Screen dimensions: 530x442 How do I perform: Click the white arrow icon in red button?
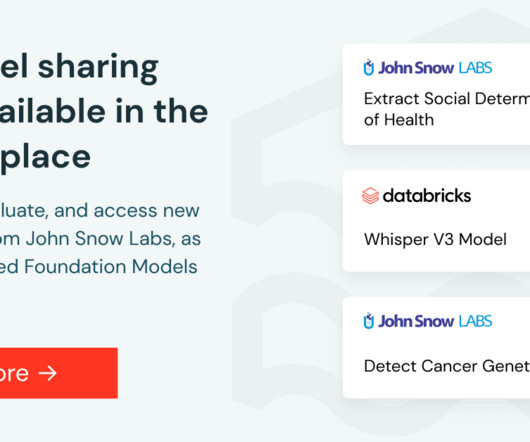[47, 373]
